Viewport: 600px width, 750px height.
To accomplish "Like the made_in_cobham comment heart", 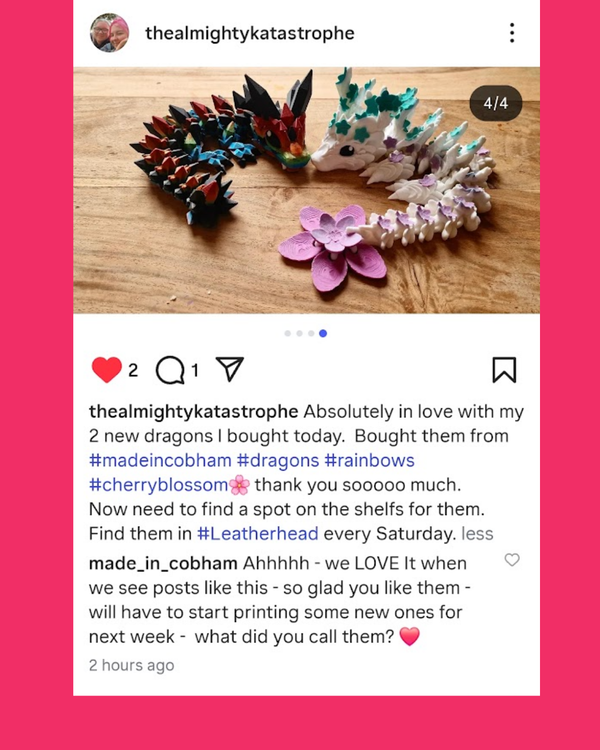I will coord(512,560).
